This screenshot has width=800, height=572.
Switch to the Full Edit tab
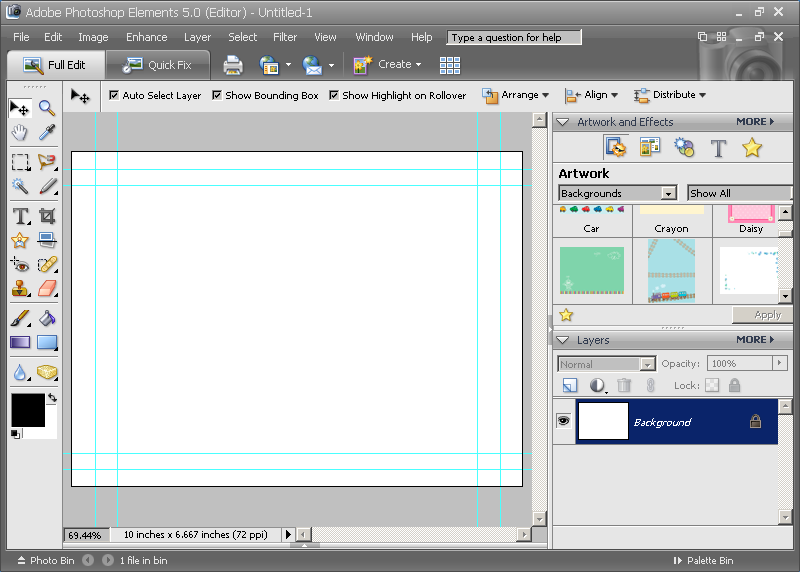56,65
